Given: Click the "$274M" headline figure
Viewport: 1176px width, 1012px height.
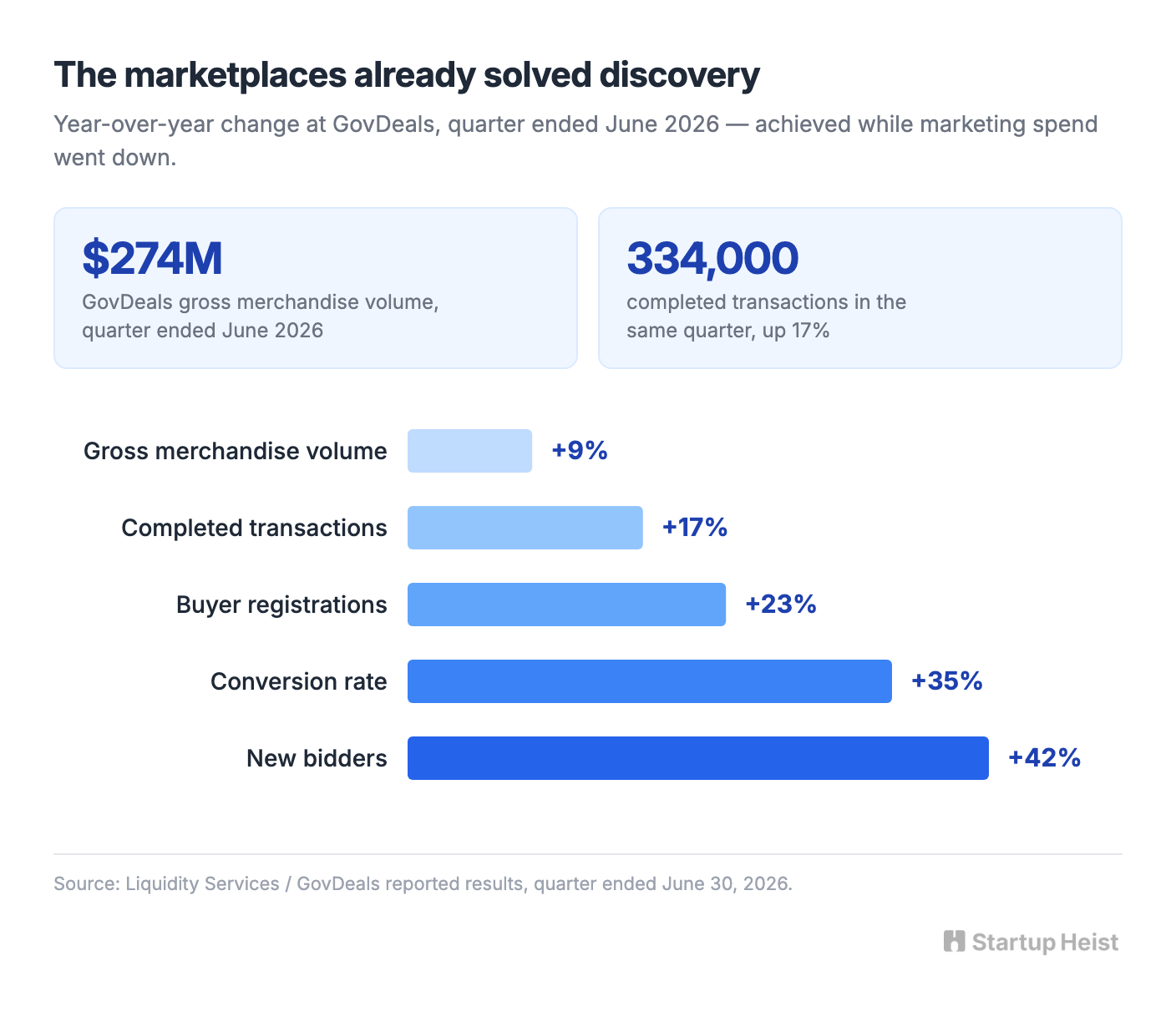Looking at the screenshot, I should pos(152,258).
